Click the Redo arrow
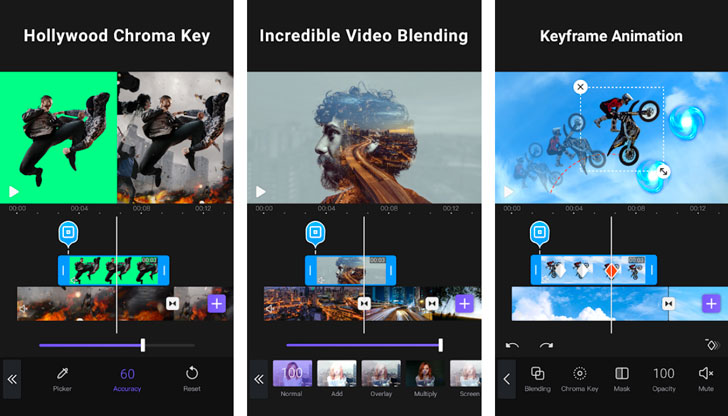This screenshot has width=728, height=416. (546, 345)
